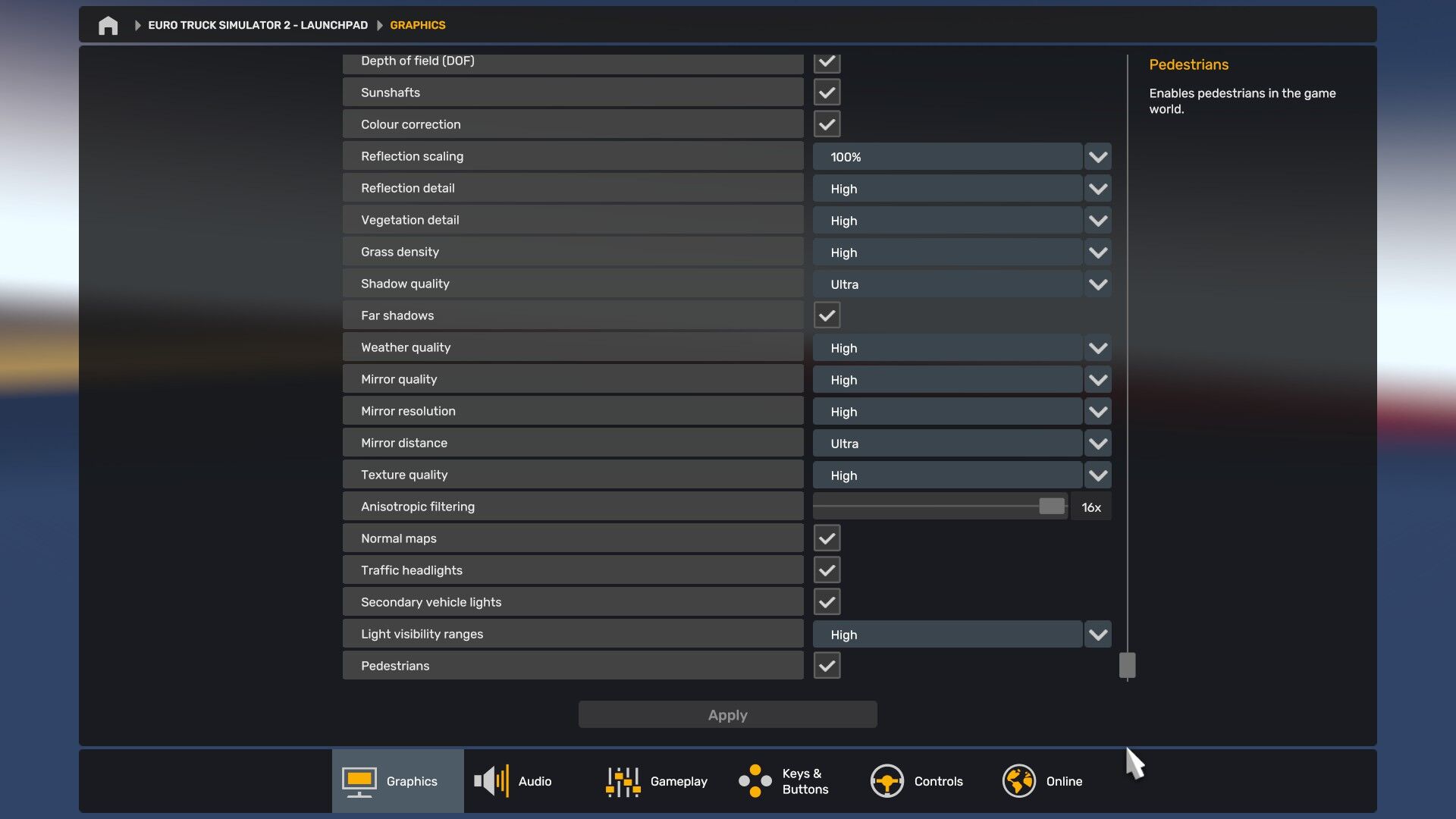Expand Shadow quality dropdown arrow
The height and width of the screenshot is (819, 1456).
tap(1098, 284)
